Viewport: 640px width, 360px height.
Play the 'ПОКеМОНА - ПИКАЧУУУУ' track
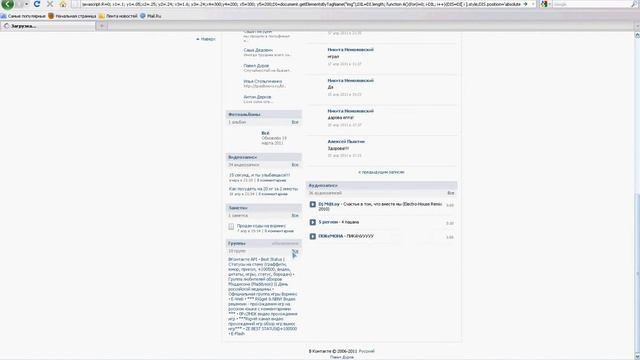313,236
